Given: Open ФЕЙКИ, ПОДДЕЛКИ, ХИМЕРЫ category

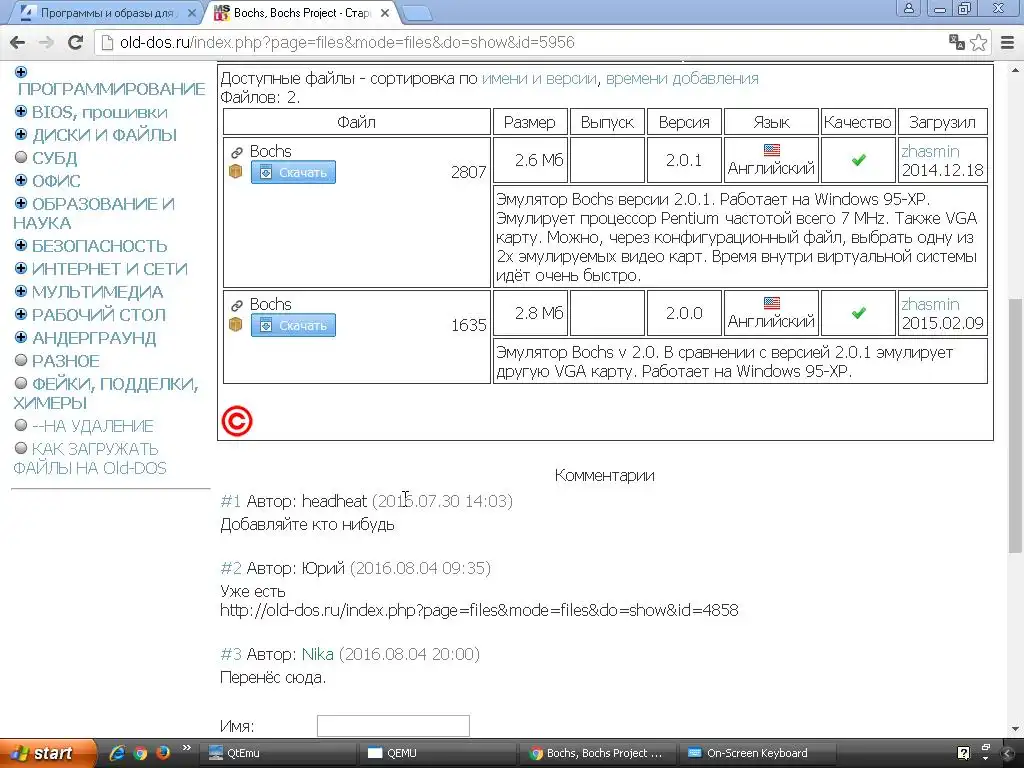Looking at the screenshot, I should tap(106, 393).
